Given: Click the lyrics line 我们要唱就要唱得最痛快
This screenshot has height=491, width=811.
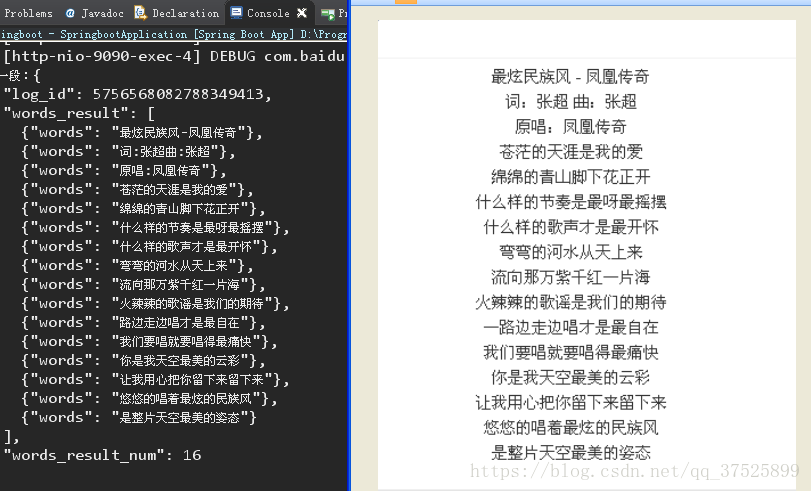Looking at the screenshot, I should coord(570,352).
